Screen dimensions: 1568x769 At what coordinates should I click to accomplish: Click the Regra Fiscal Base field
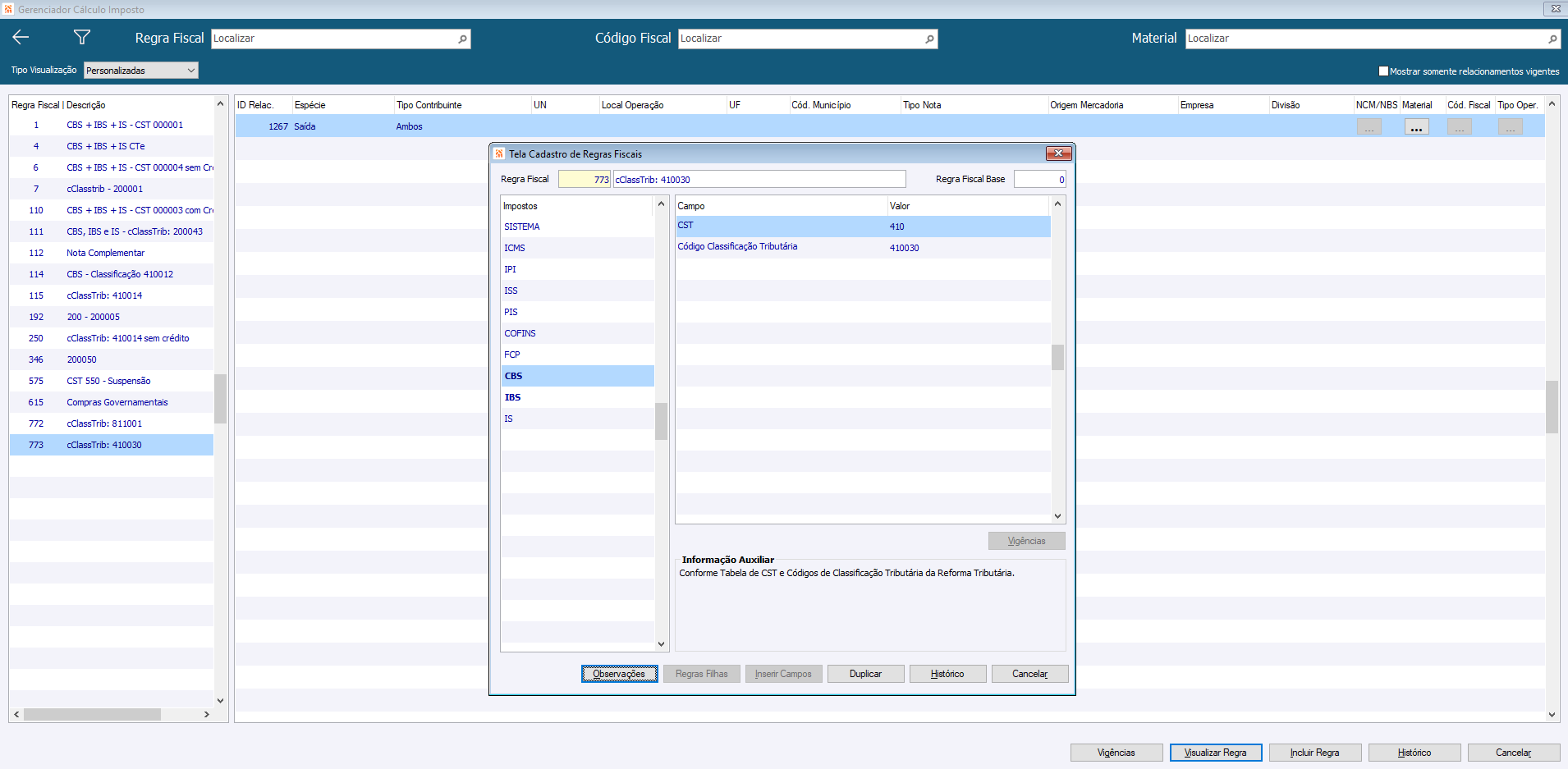point(1040,180)
